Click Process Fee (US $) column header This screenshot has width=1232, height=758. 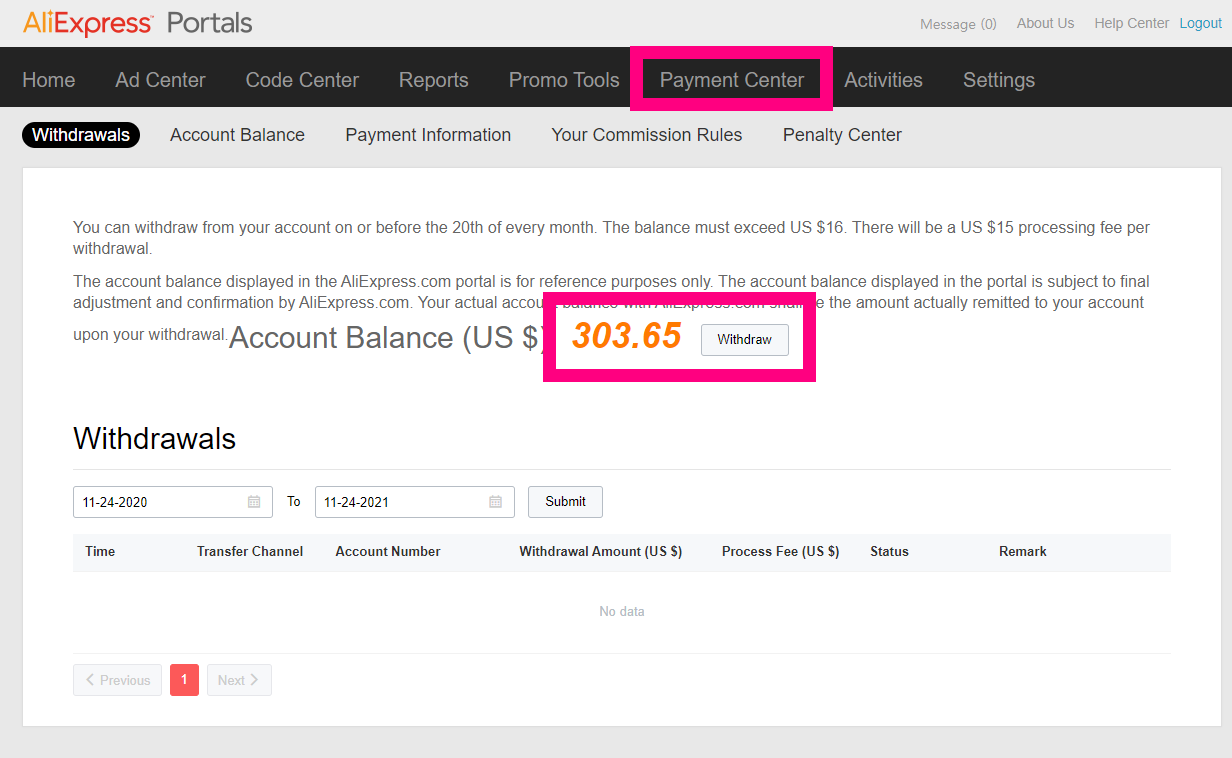(x=780, y=551)
